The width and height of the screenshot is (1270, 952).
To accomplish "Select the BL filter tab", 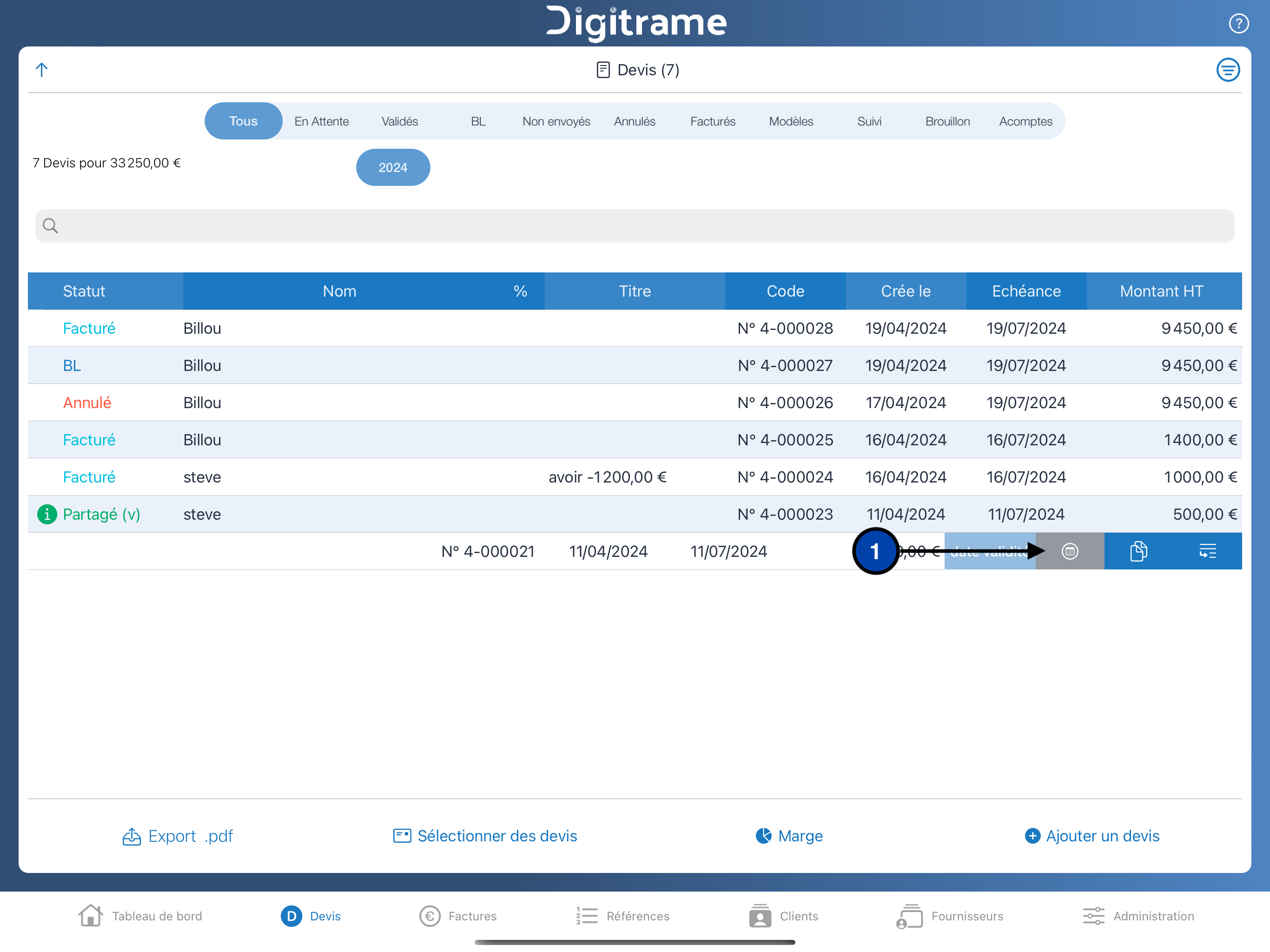I will click(478, 121).
